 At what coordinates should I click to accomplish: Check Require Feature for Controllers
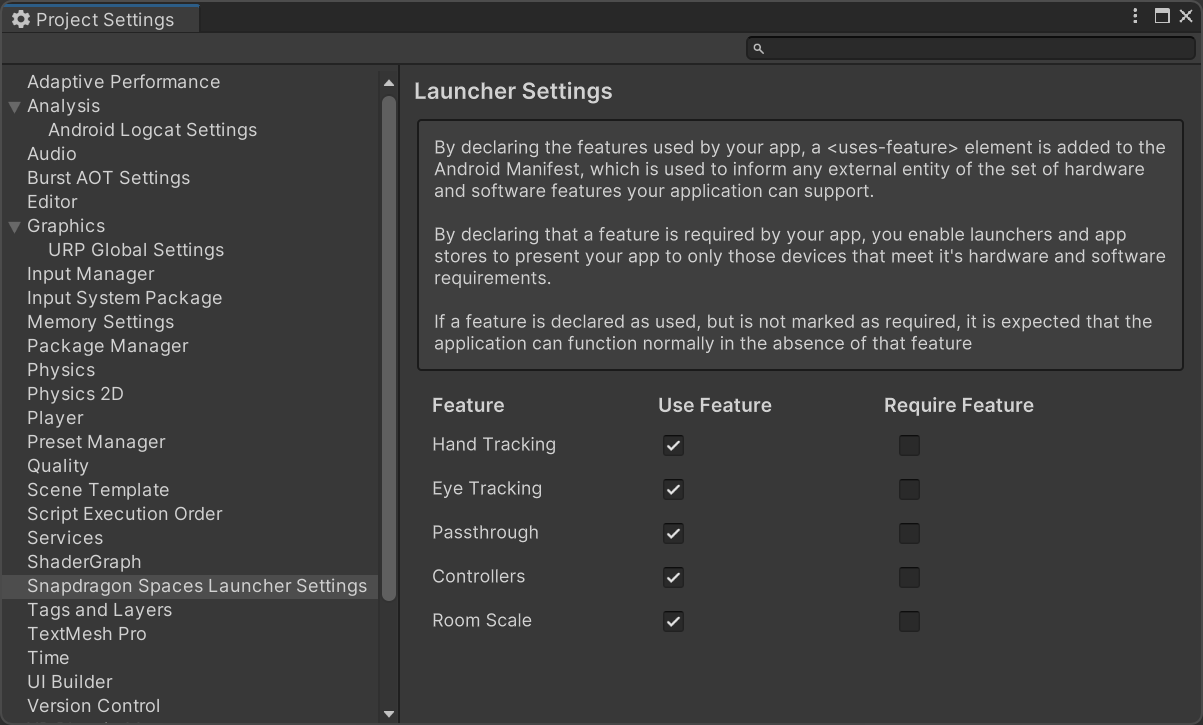(x=909, y=577)
